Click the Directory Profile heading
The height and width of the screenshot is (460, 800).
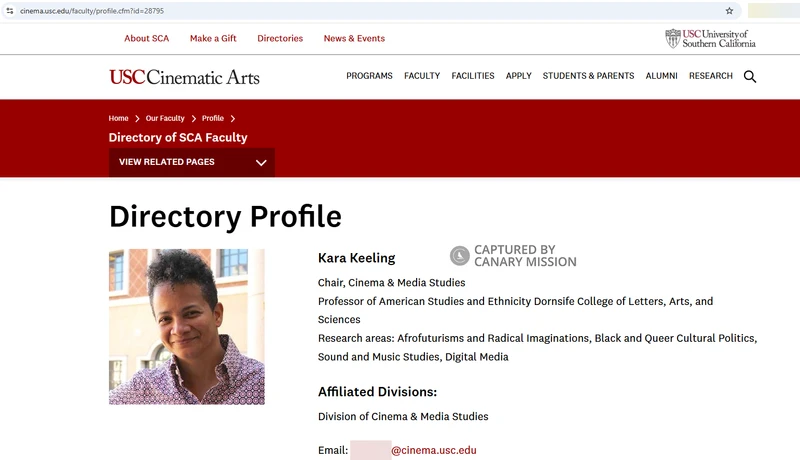pyautogui.click(x=225, y=217)
